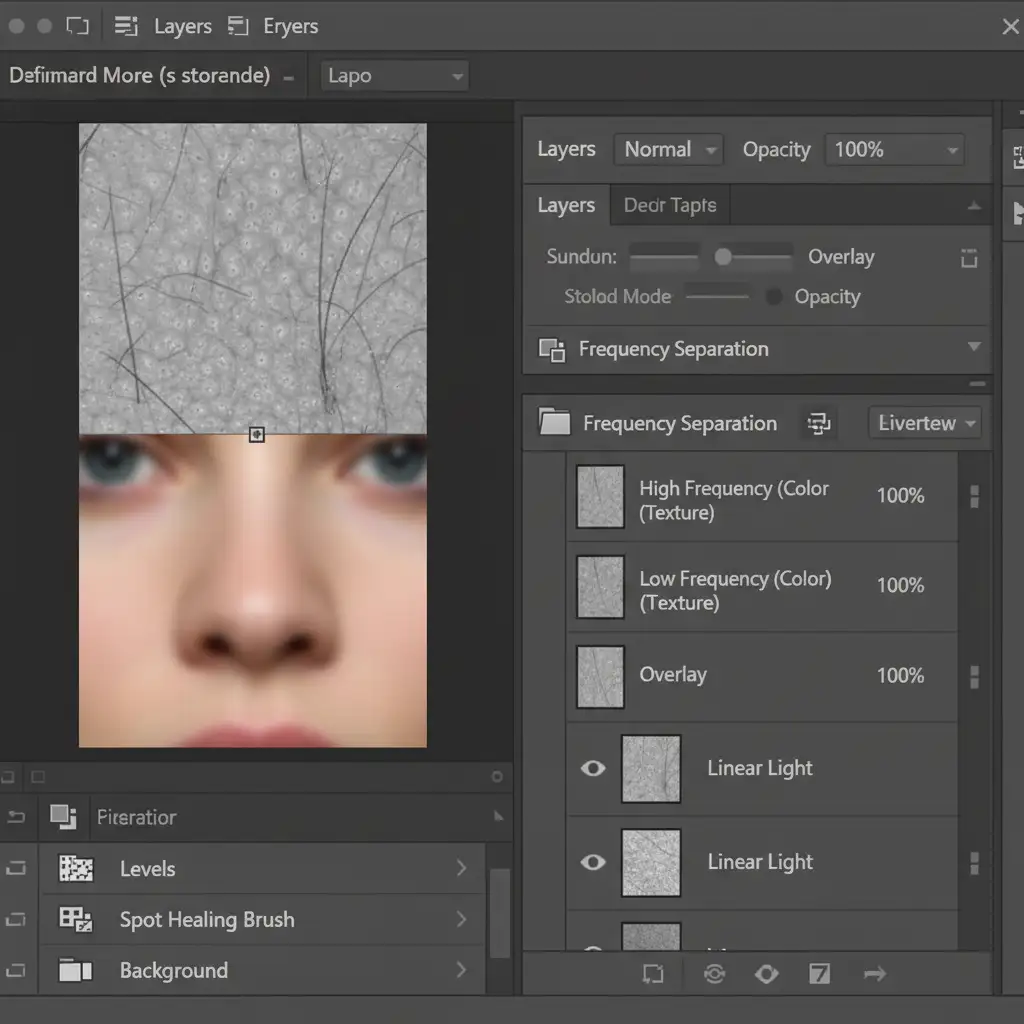The image size is (1024, 1024).
Task: Toggle the Stolod Mode Opacity radio button
Action: pos(773,297)
